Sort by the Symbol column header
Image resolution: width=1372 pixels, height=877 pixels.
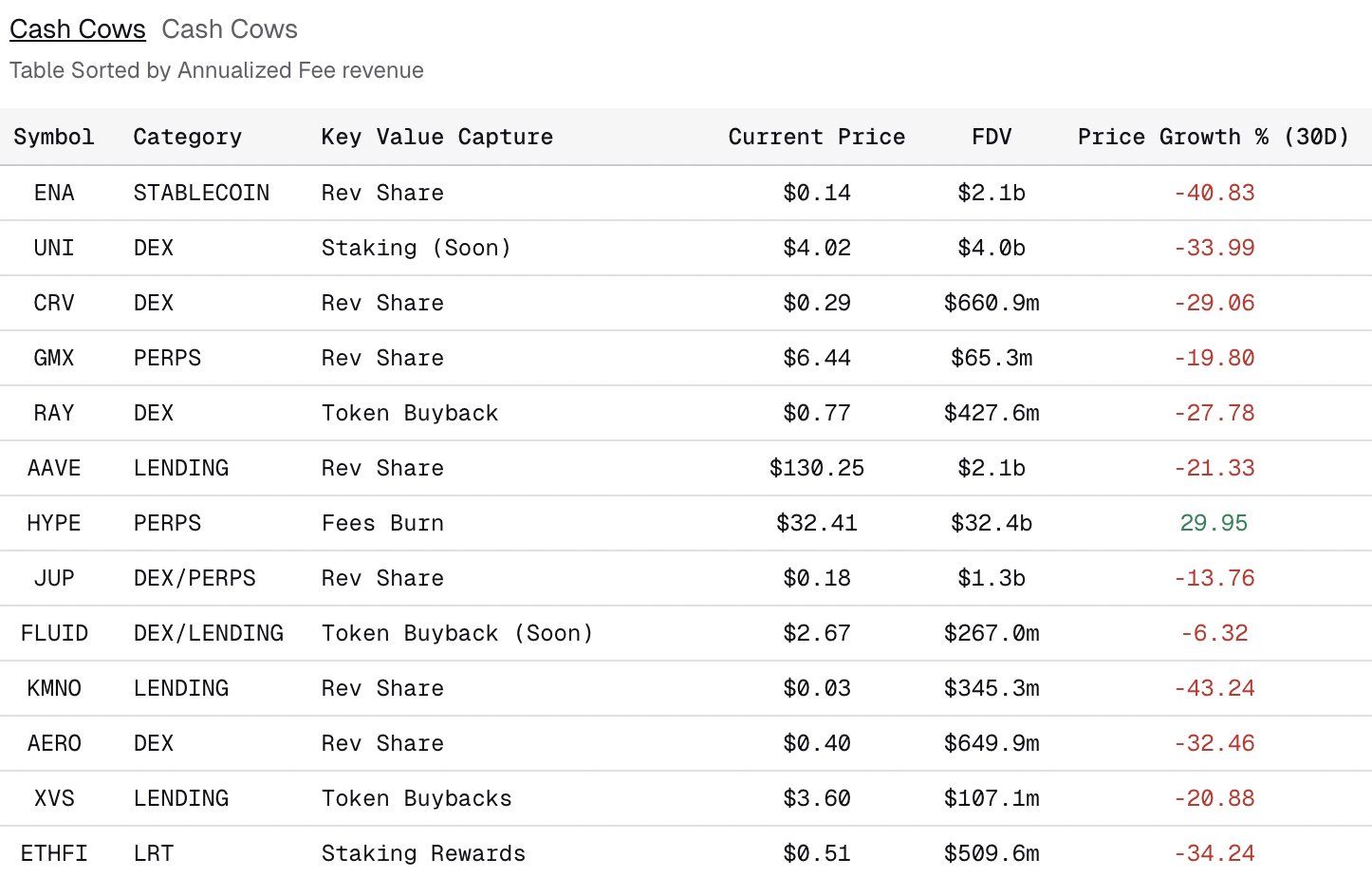click(54, 137)
